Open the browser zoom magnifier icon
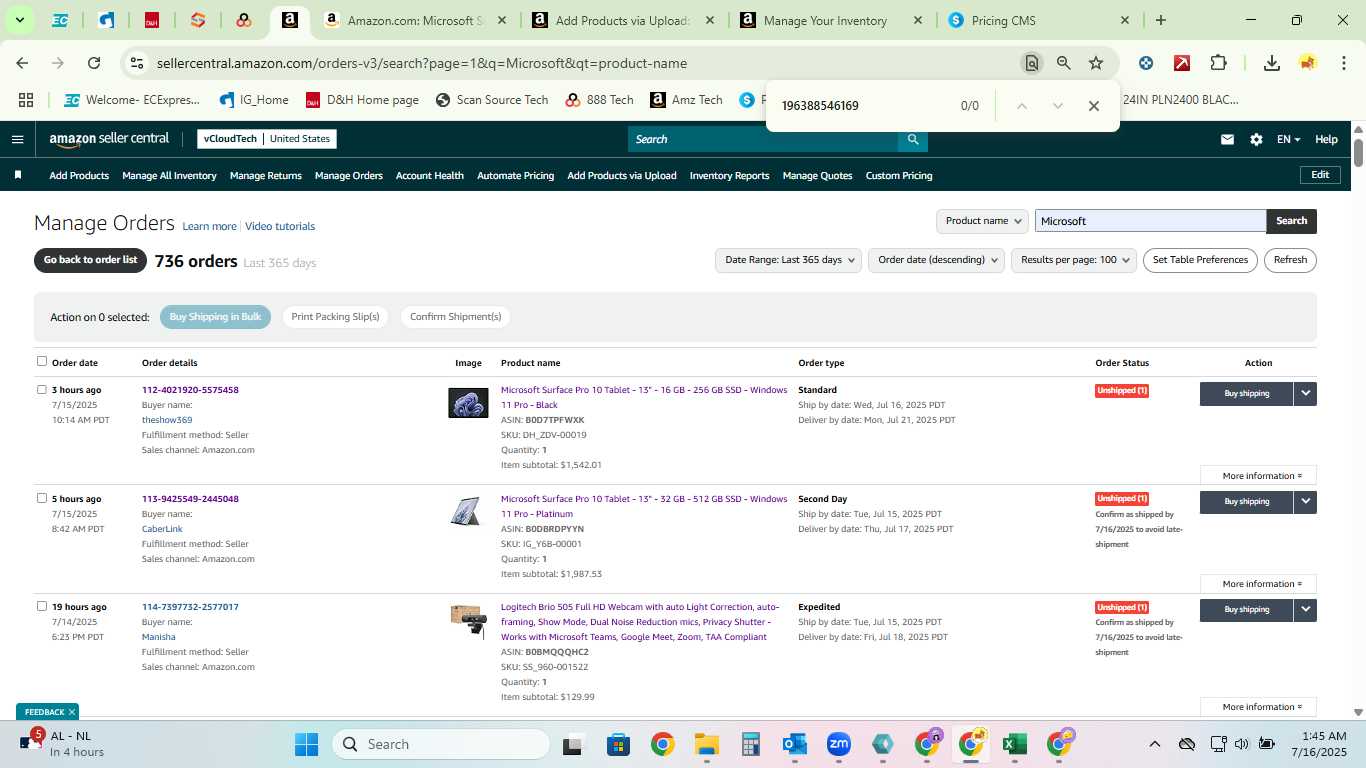Screen dimensions: 1366x768 [1064, 63]
